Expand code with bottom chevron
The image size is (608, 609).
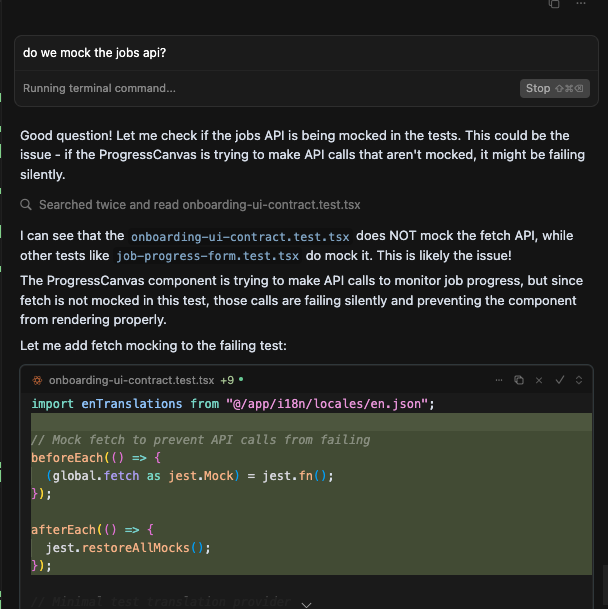point(306,604)
